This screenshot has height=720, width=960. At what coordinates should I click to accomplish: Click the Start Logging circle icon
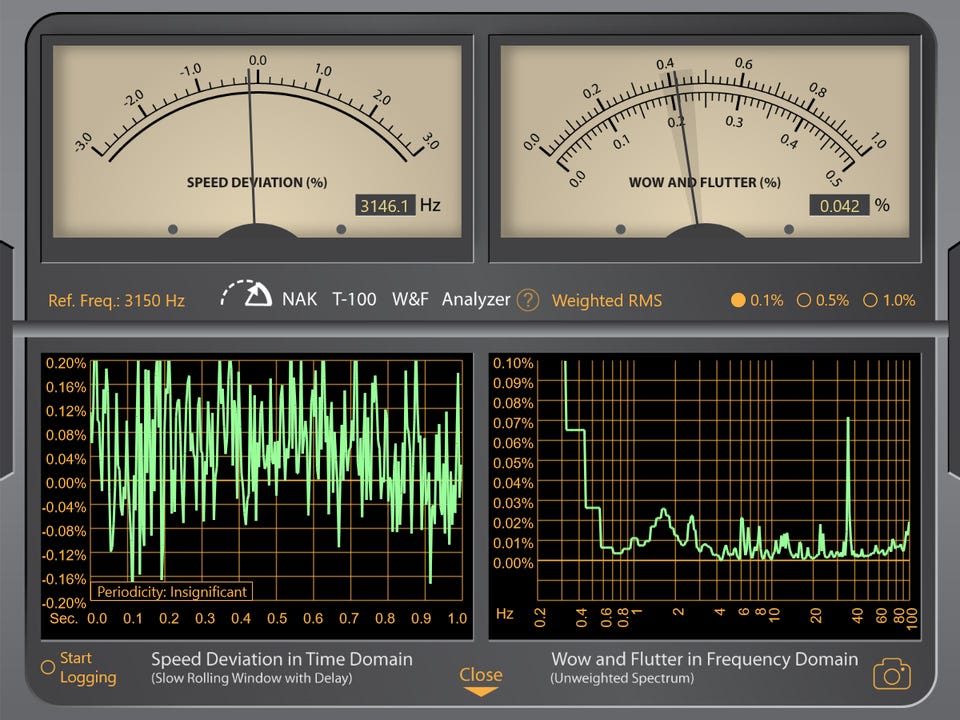[47, 667]
